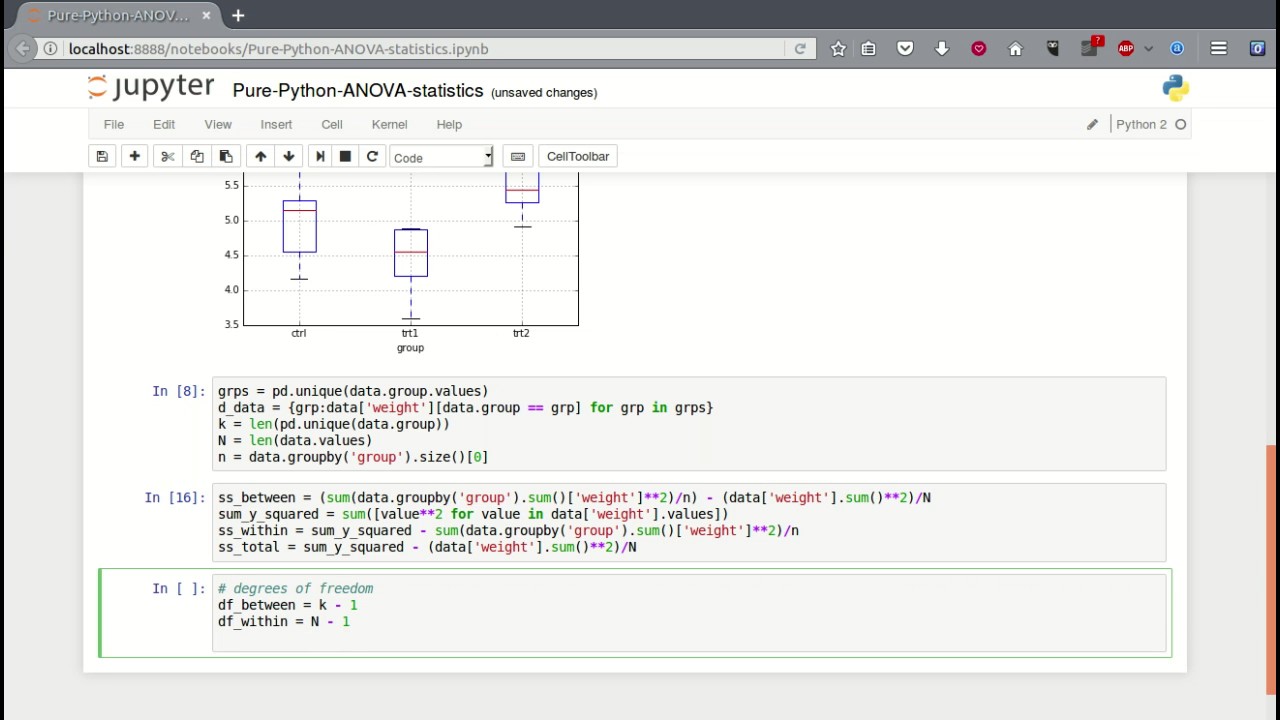The width and height of the screenshot is (1280, 720).
Task: Click the owl extension icon
Action: point(1052,48)
